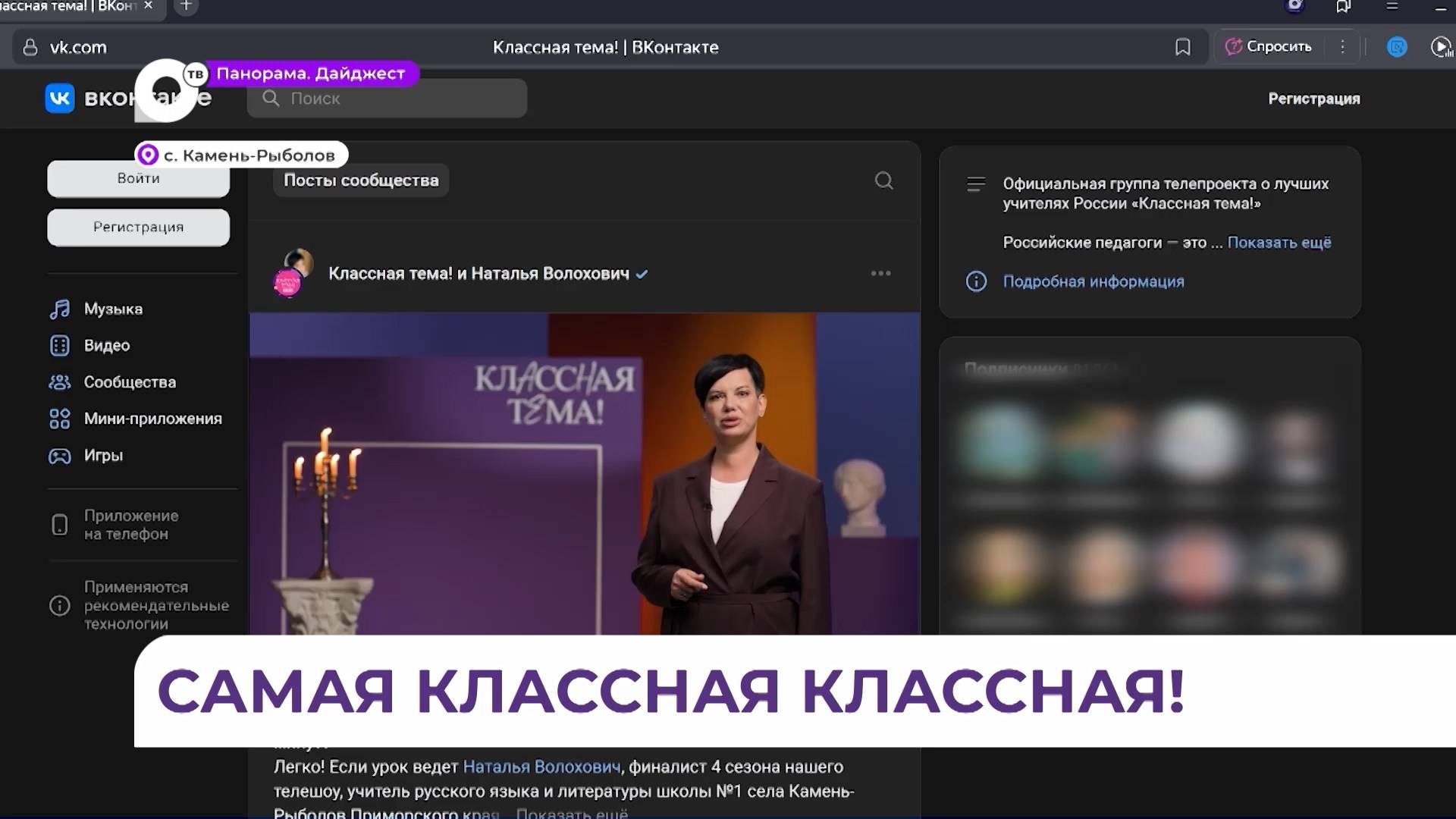Open the Приложение на телефон phone icon
The image size is (1456, 819).
coord(60,525)
